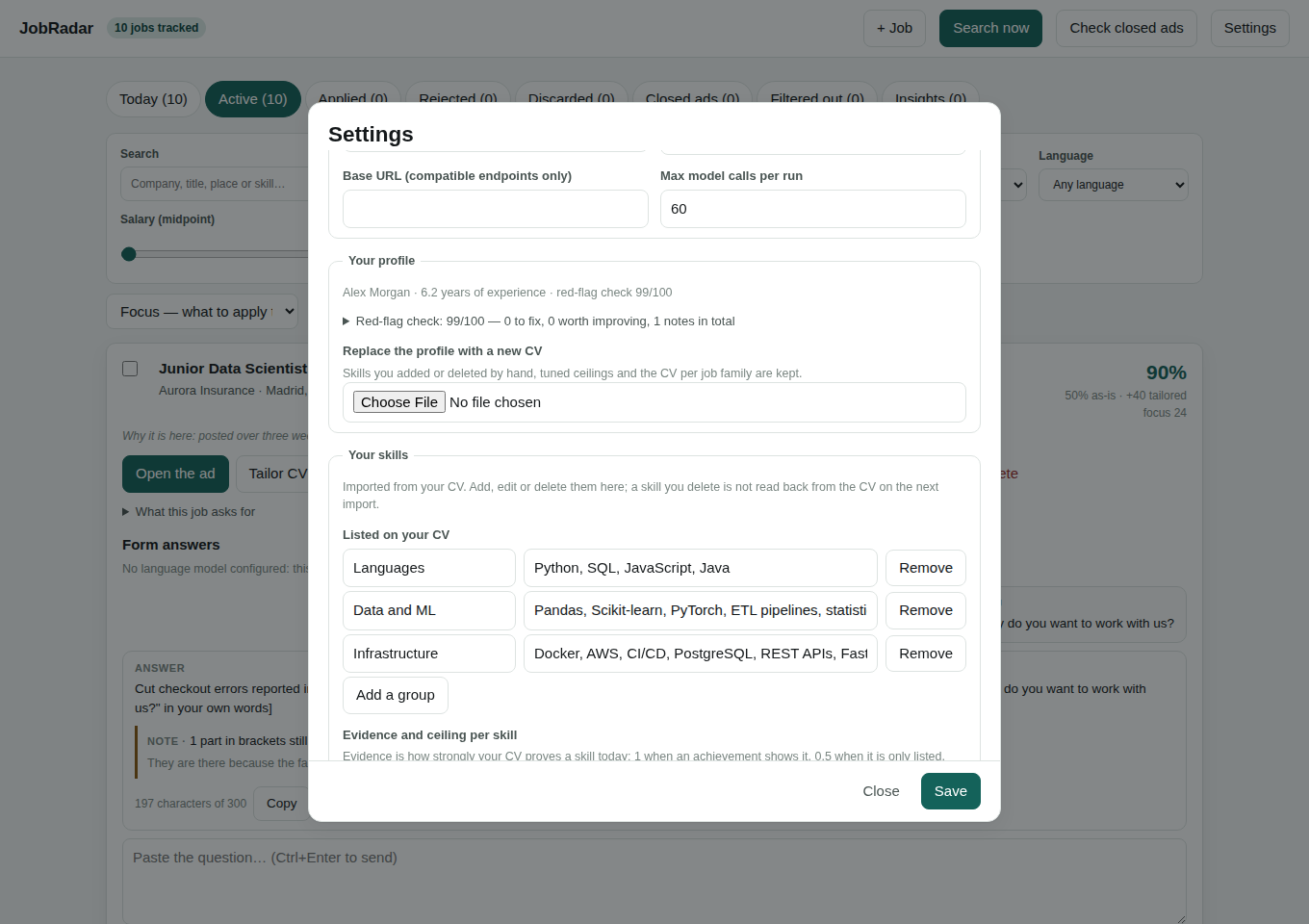Open the Focus sort dropdown

[202, 312]
